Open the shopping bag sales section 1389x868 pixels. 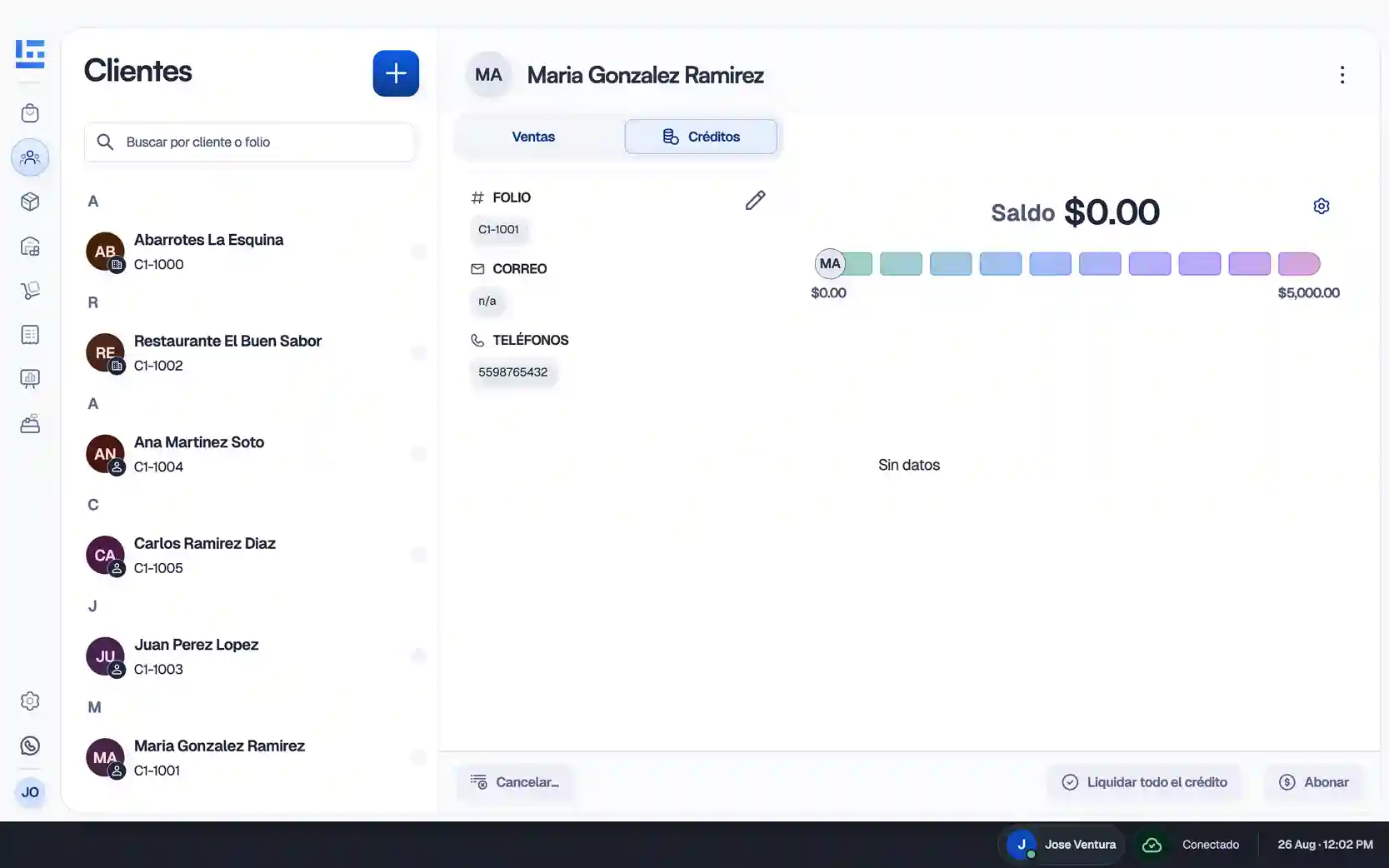pyautogui.click(x=30, y=113)
